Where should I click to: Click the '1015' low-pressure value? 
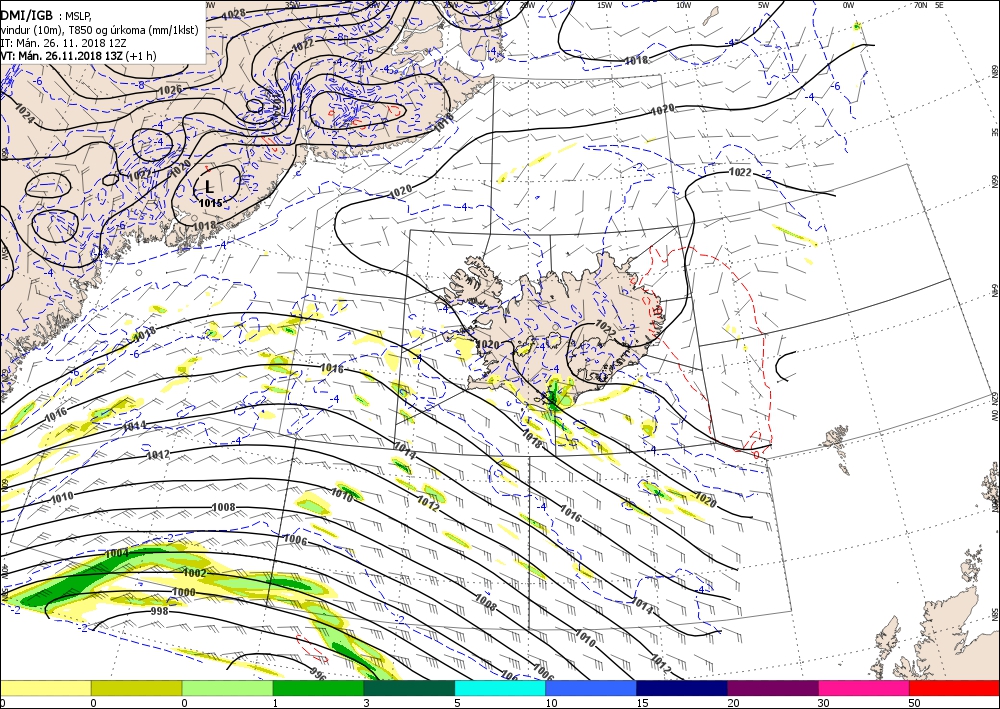pos(210,203)
